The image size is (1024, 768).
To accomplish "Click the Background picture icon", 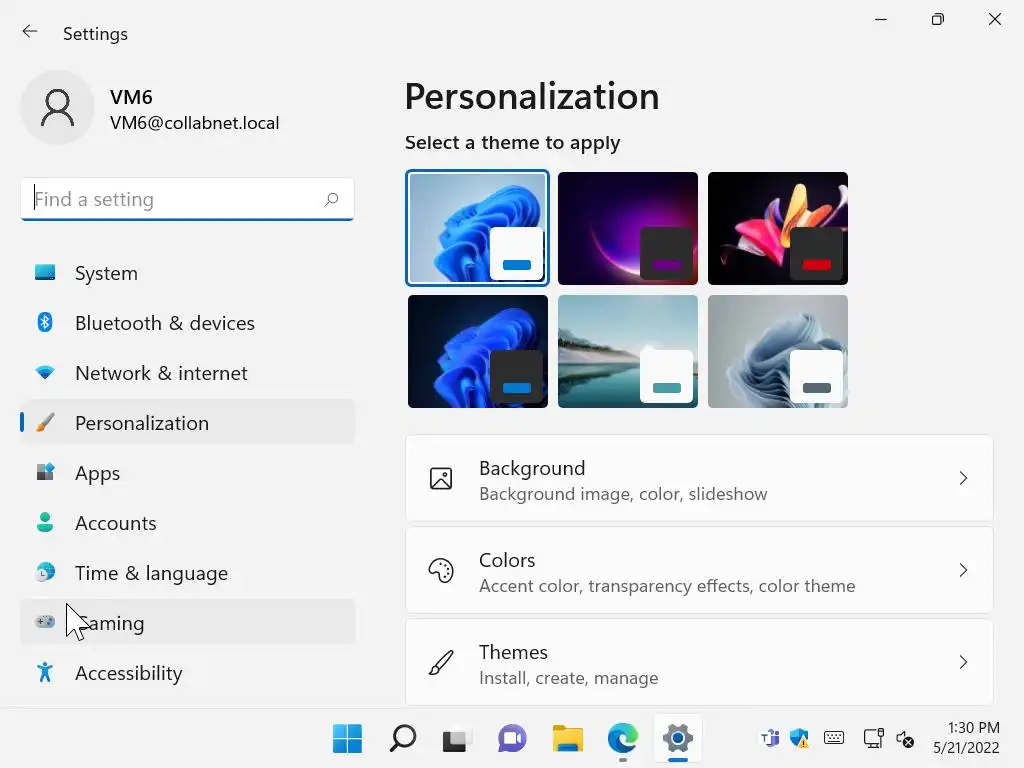I will (x=441, y=478).
